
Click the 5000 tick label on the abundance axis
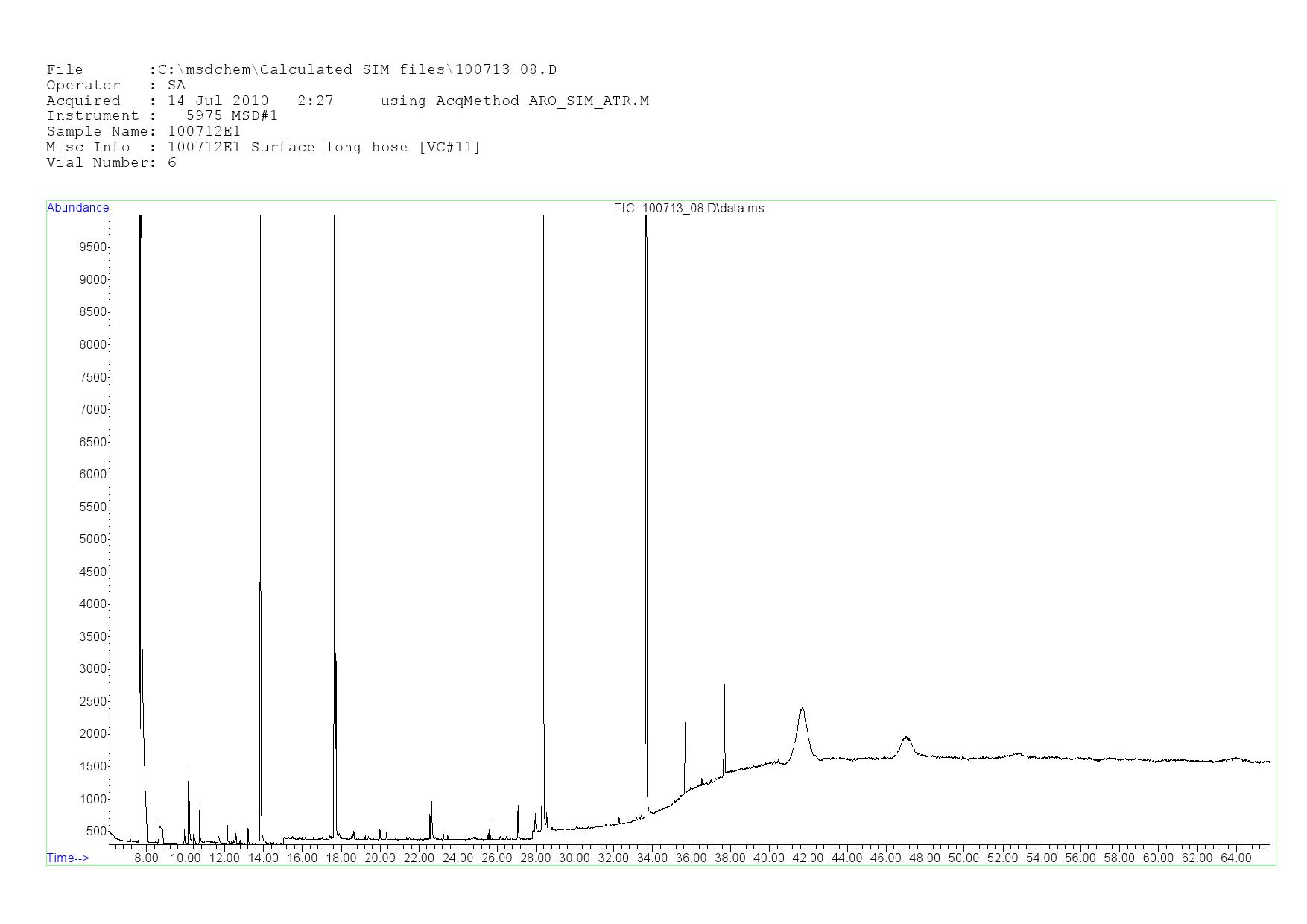[93, 539]
